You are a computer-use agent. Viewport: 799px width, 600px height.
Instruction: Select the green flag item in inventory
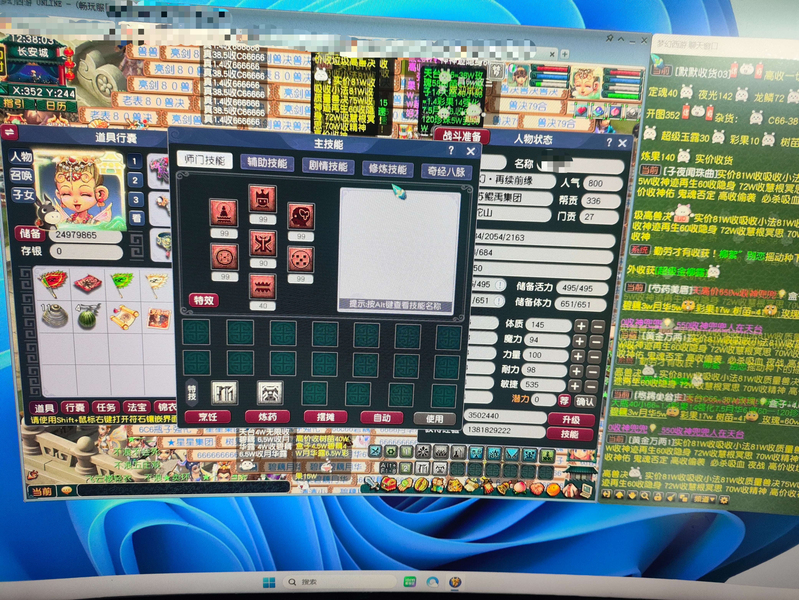point(122,283)
